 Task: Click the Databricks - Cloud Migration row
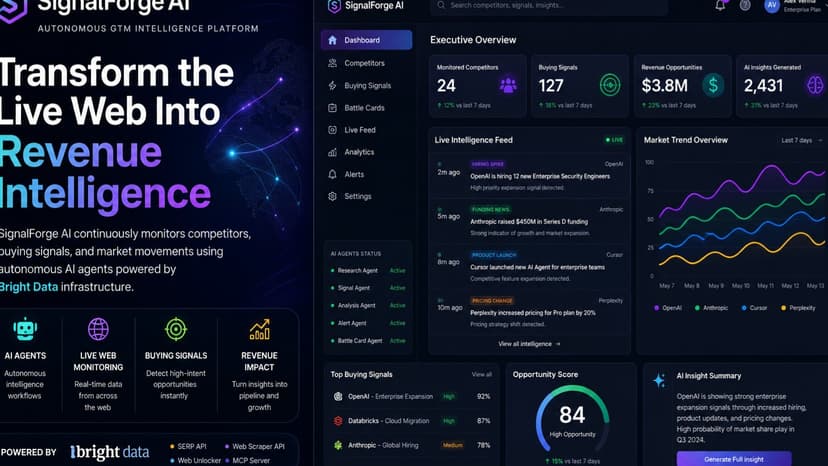[412, 421]
